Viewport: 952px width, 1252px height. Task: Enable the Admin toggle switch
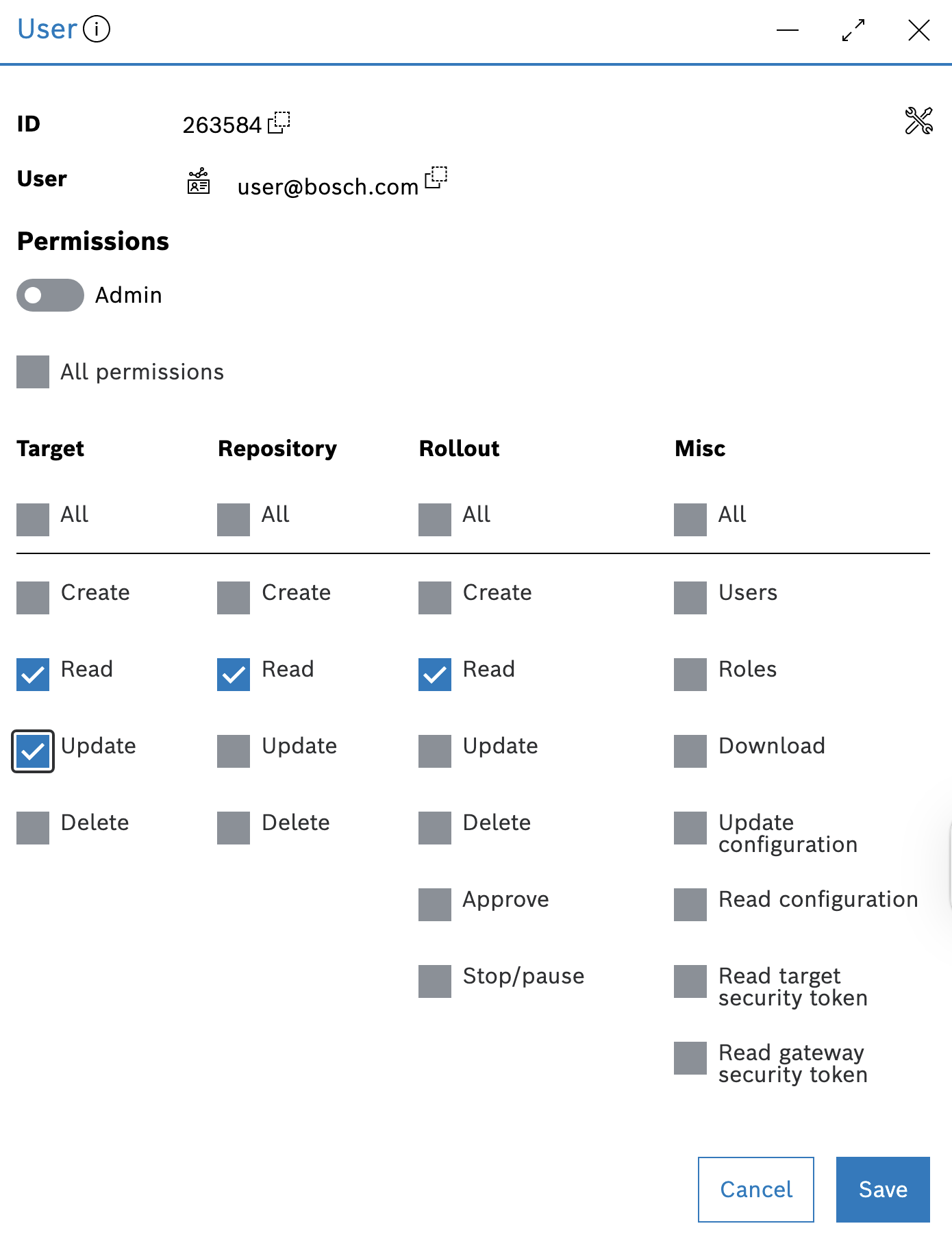[50, 295]
